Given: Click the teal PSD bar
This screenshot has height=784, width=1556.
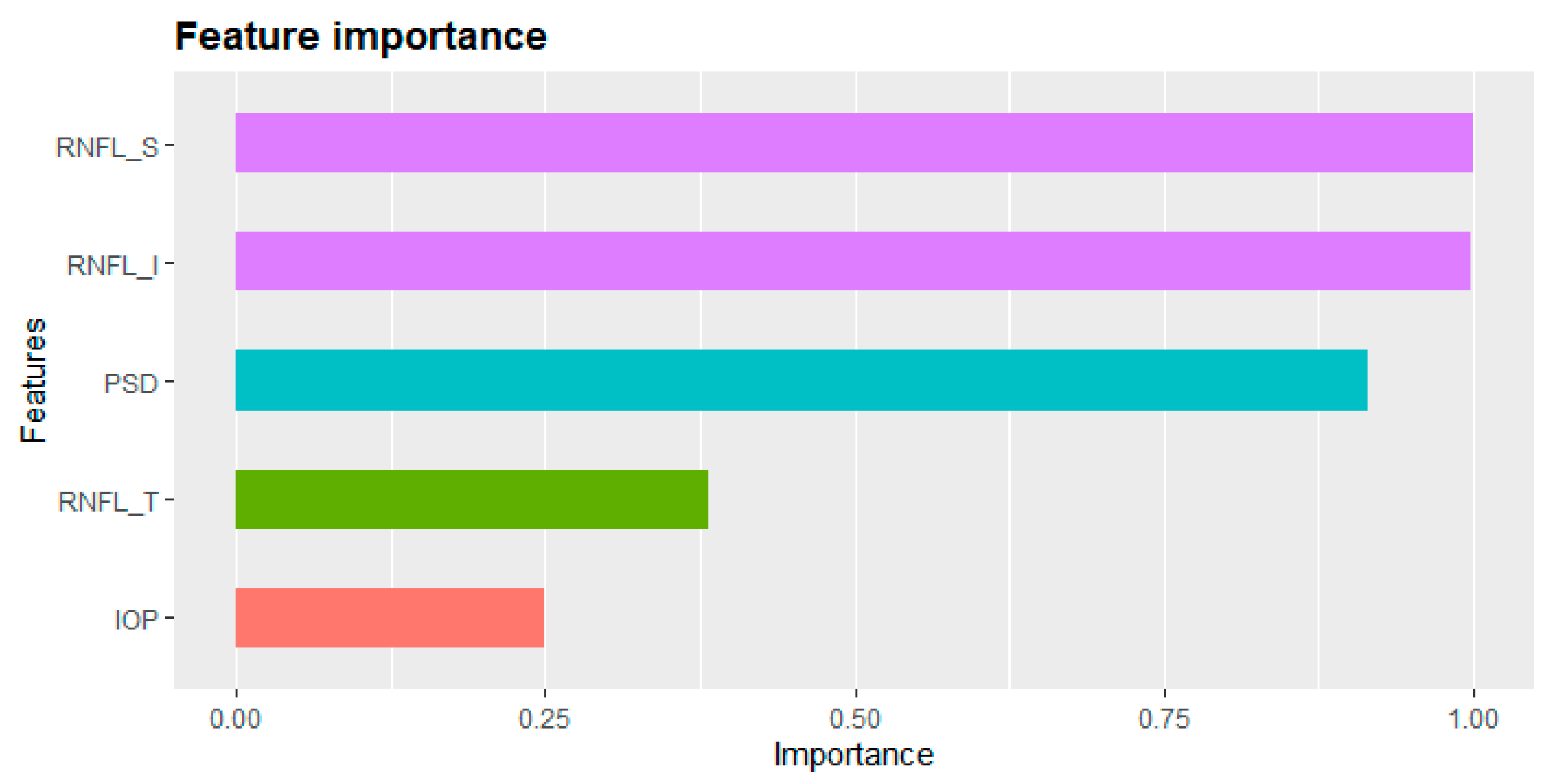Looking at the screenshot, I should pos(801,380).
